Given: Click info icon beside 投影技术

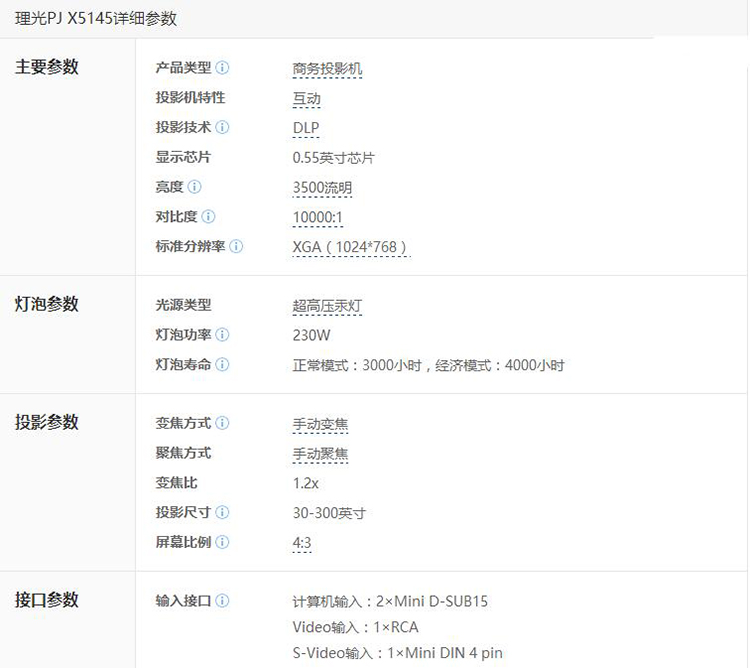Looking at the screenshot, I should (x=222, y=127).
